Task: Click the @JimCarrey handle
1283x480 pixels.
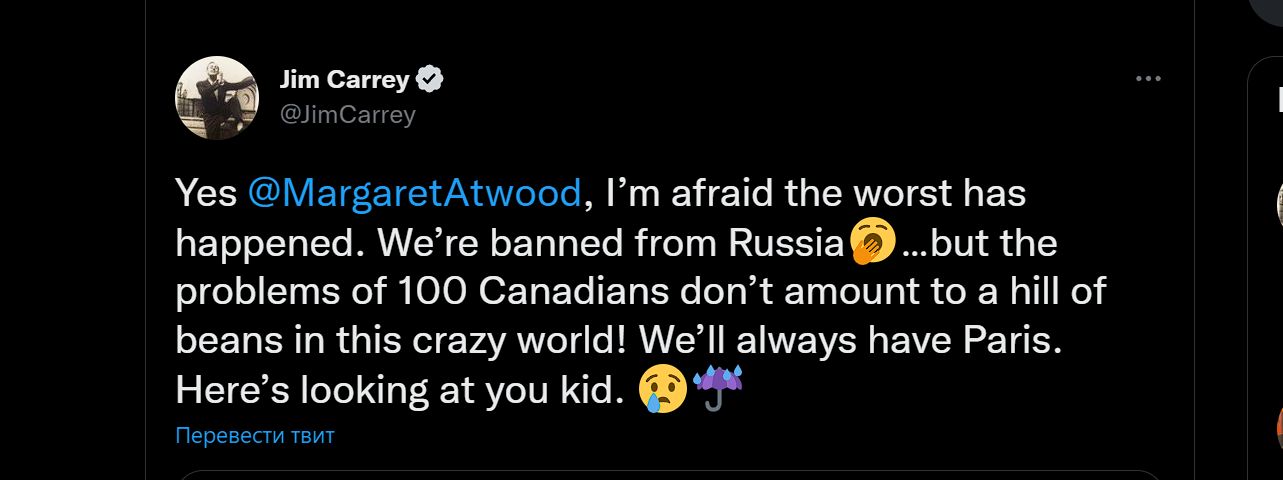Action: [347, 115]
